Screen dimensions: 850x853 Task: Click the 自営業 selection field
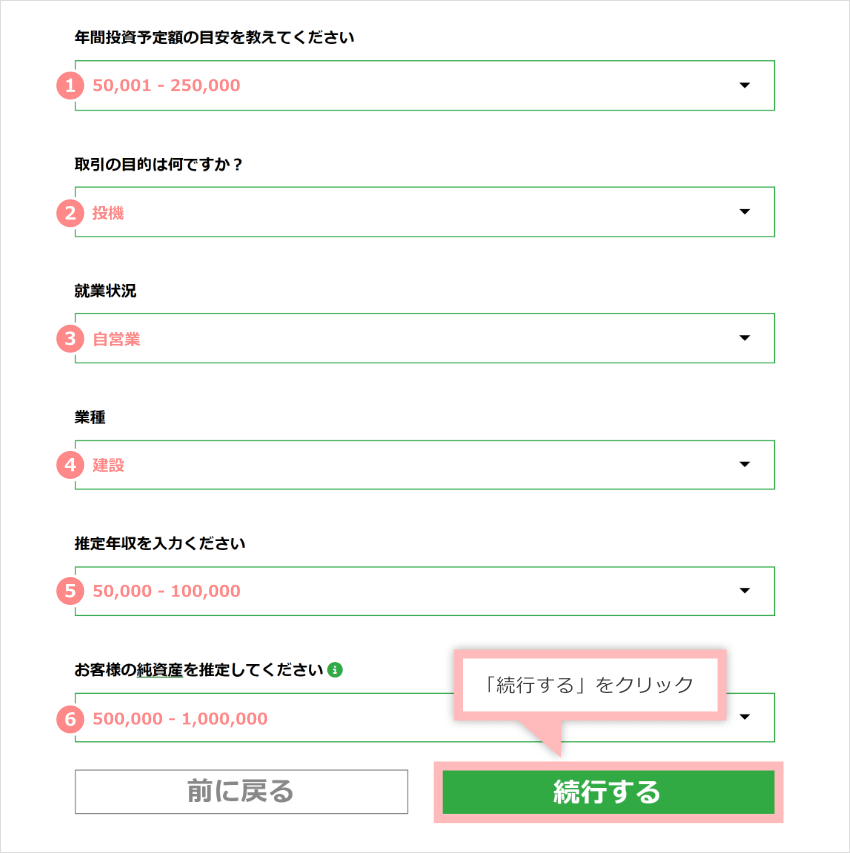pos(400,339)
